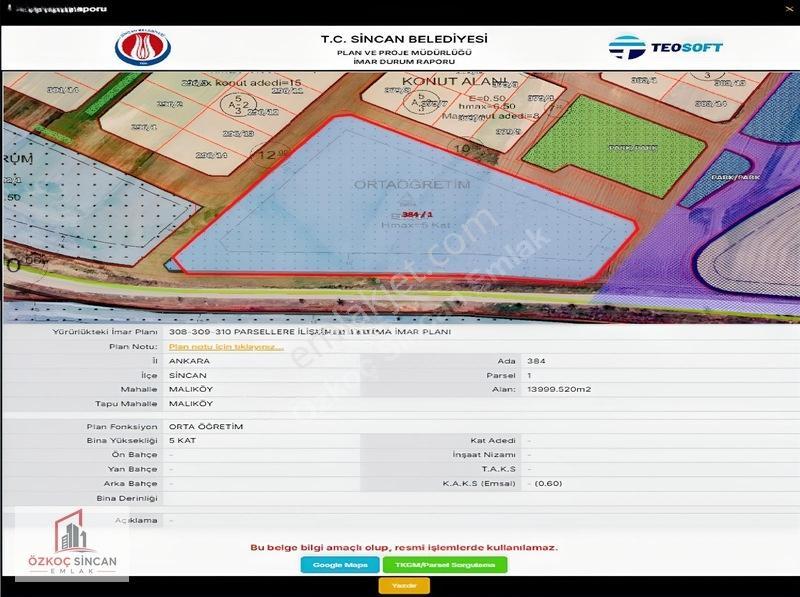Select the area value 13999.520m2
Image resolution: width=800 pixels, height=597 pixels.
559,389
